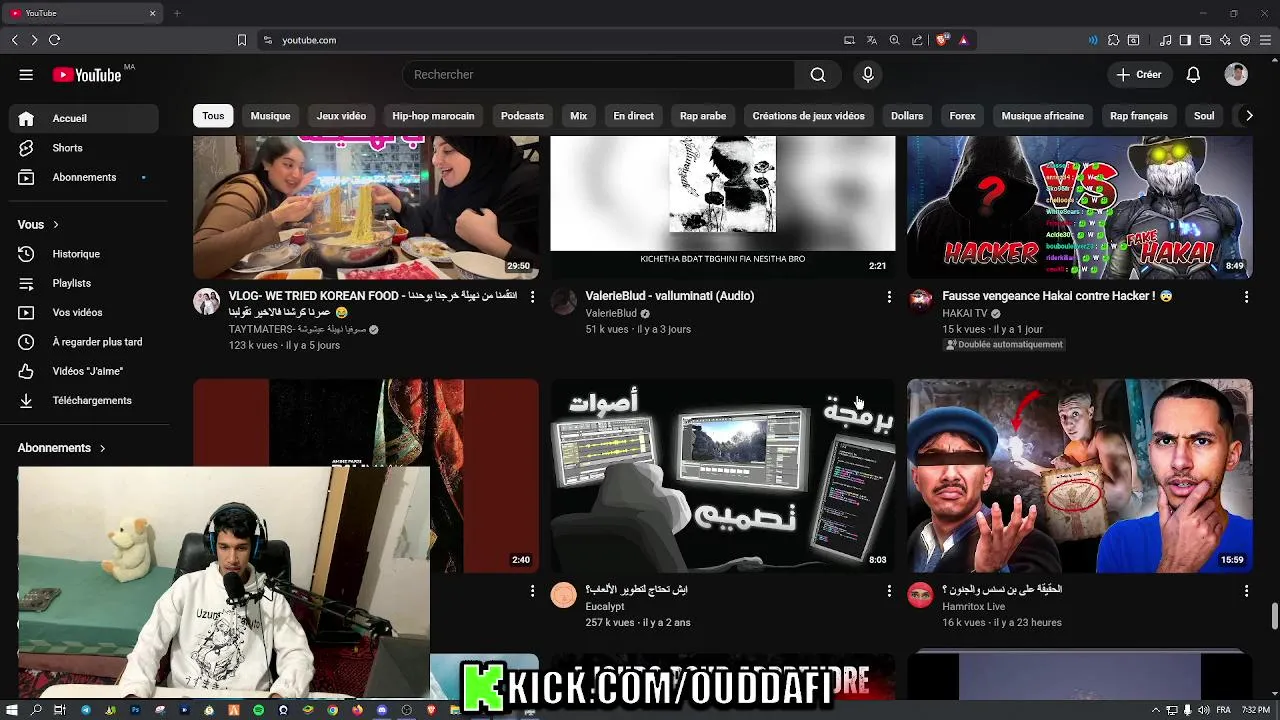Image resolution: width=1280 pixels, height=720 pixels.
Task: Click the Créer button
Action: click(1139, 75)
